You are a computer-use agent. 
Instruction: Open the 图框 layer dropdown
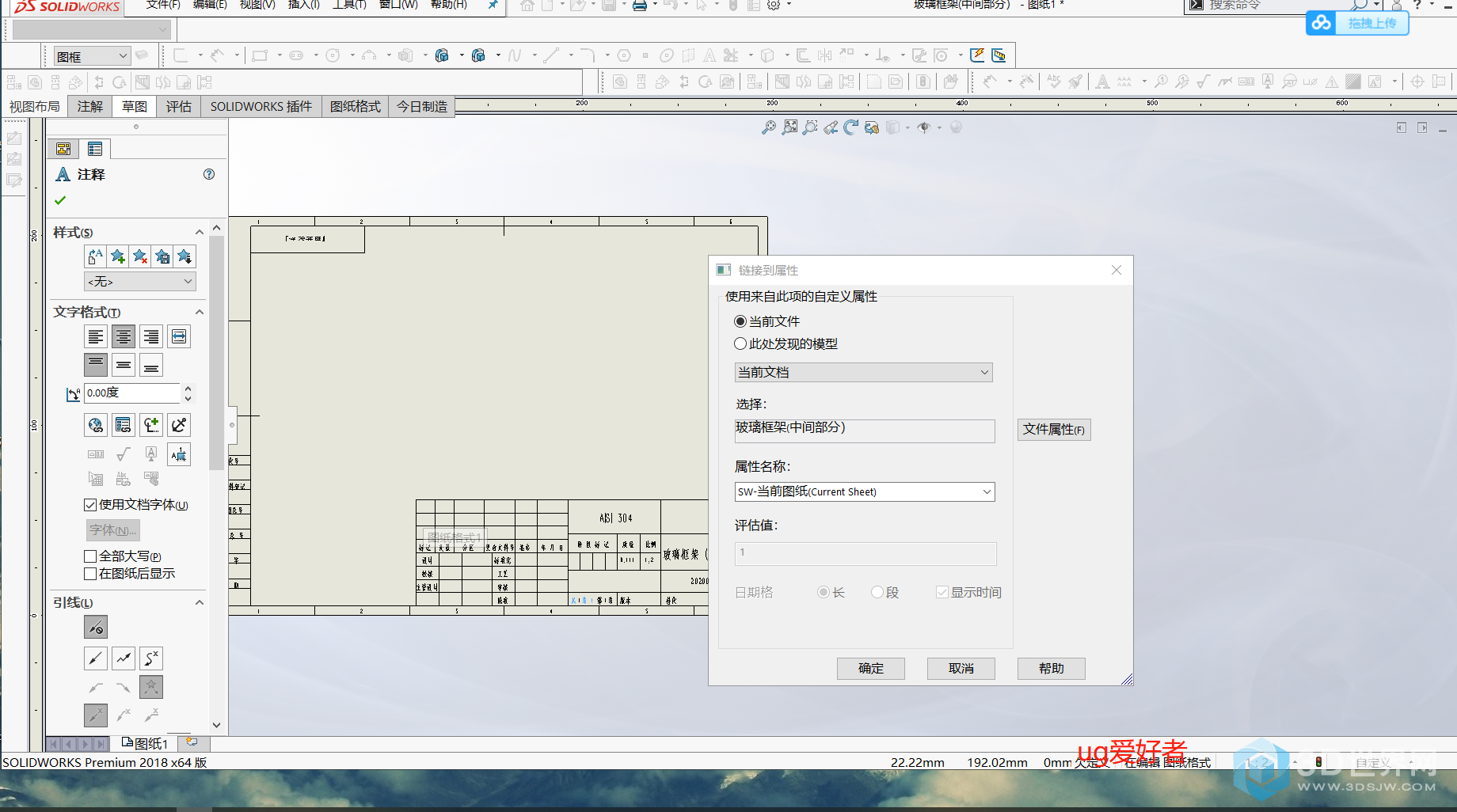(x=93, y=56)
